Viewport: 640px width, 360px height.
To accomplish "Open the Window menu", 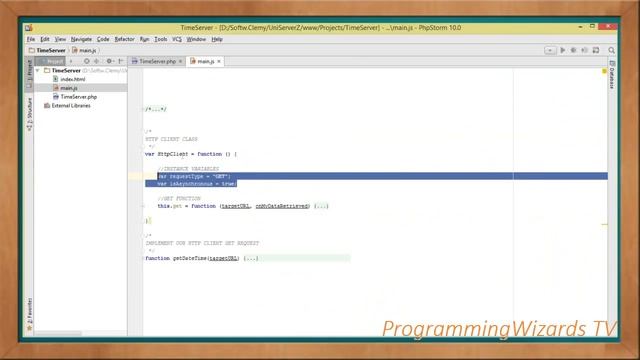I will [196, 39].
